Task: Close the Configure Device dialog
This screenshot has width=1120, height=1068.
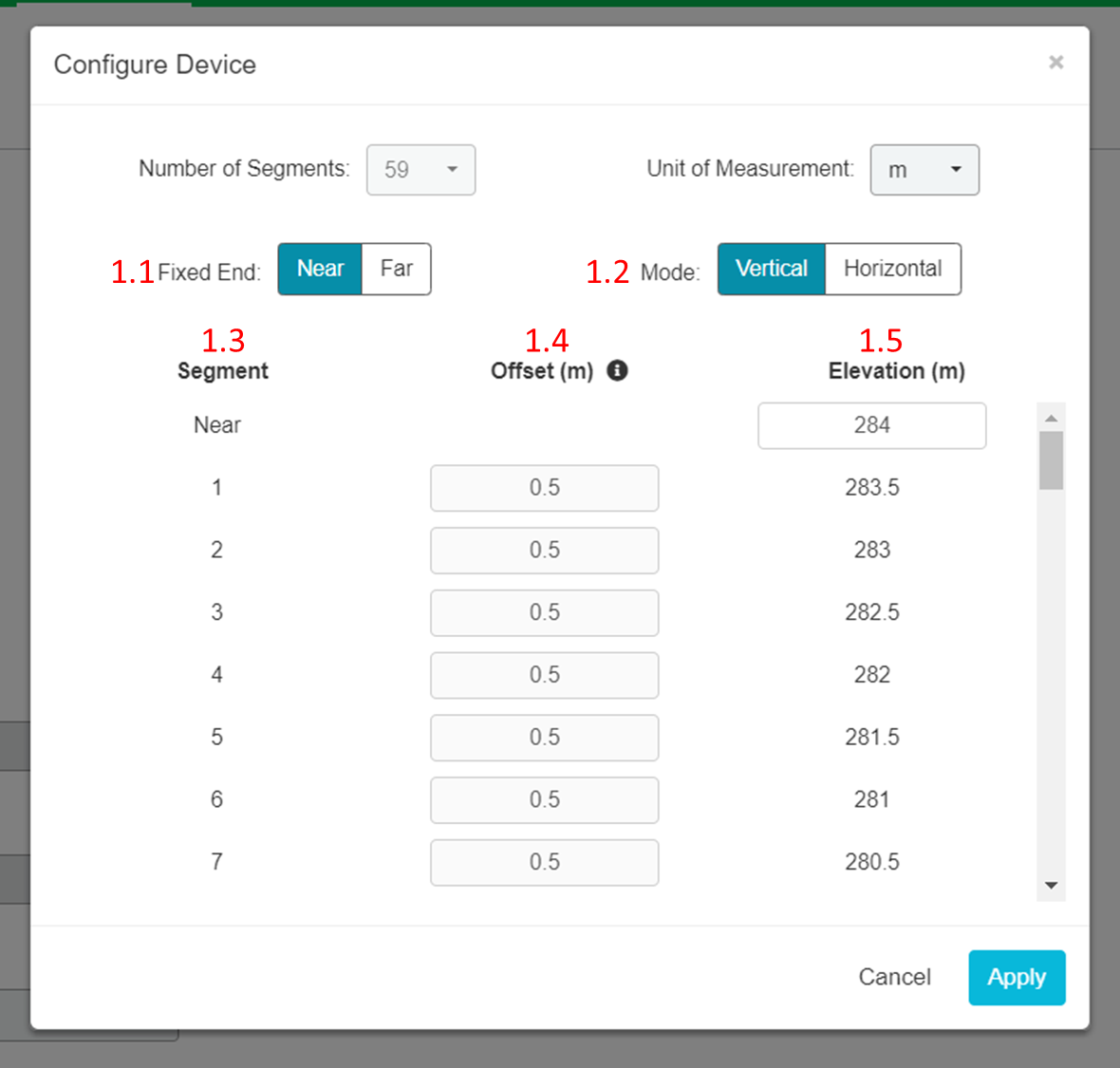Action: coord(1055,62)
